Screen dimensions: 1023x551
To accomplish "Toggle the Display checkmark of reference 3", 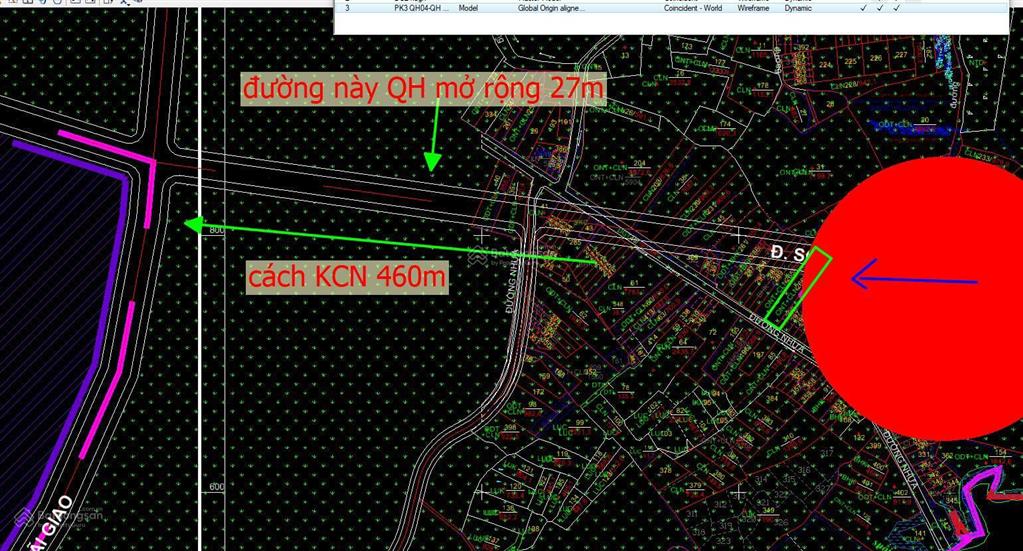I will pyautogui.click(x=864, y=8).
